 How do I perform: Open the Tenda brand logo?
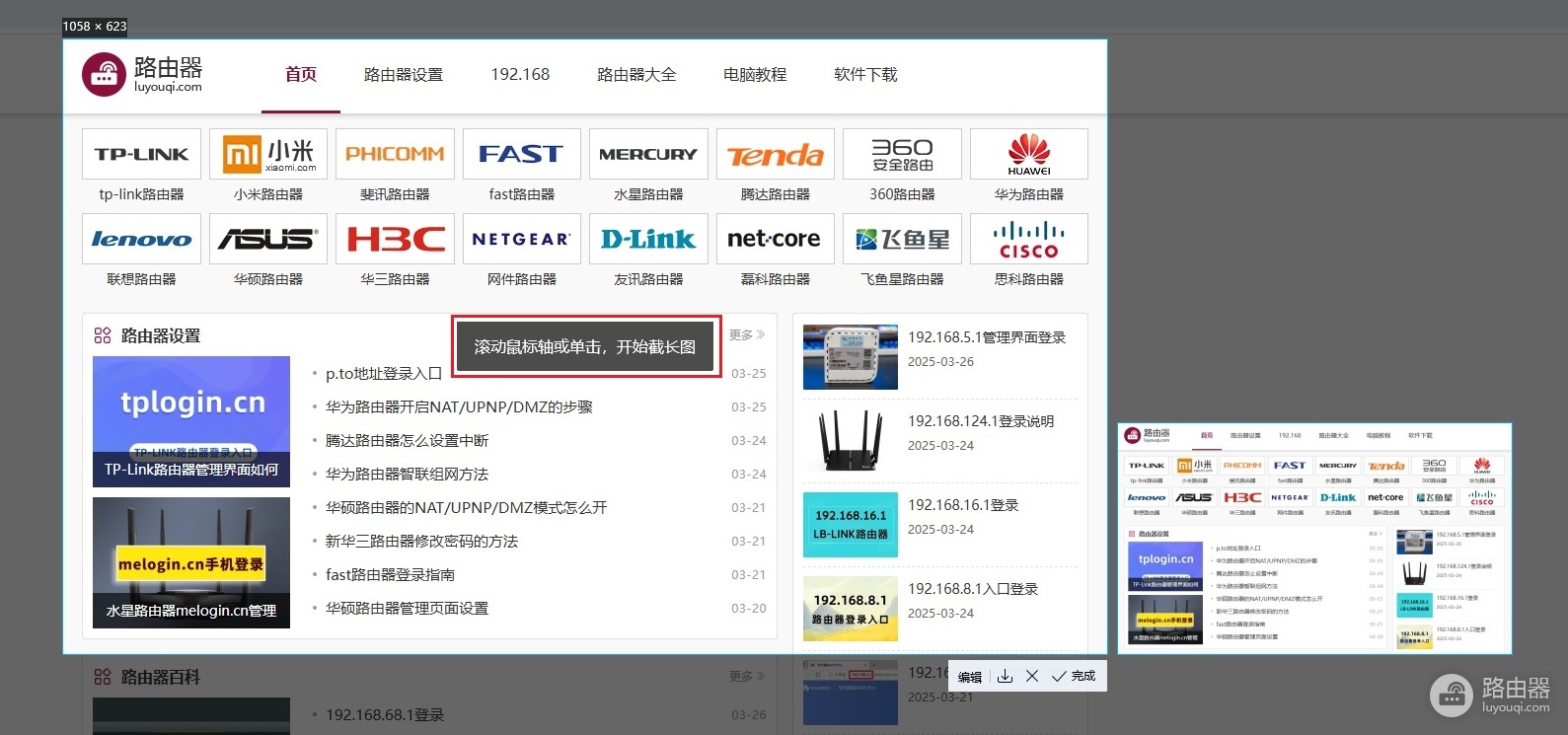tap(776, 154)
